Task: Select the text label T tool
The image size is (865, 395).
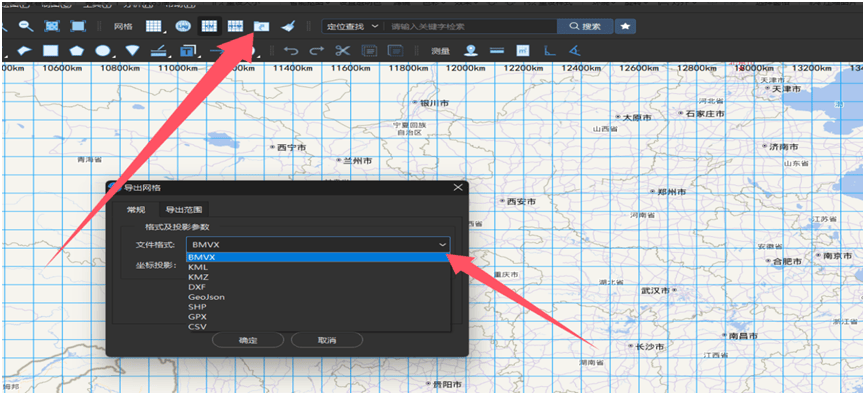Action: (189, 51)
